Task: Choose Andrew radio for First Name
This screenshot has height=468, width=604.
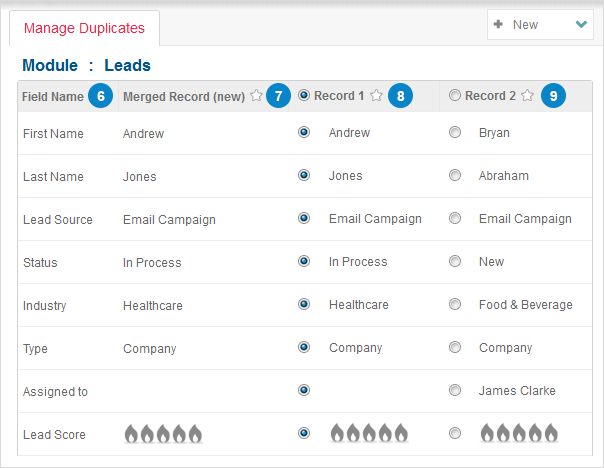Action: (304, 132)
